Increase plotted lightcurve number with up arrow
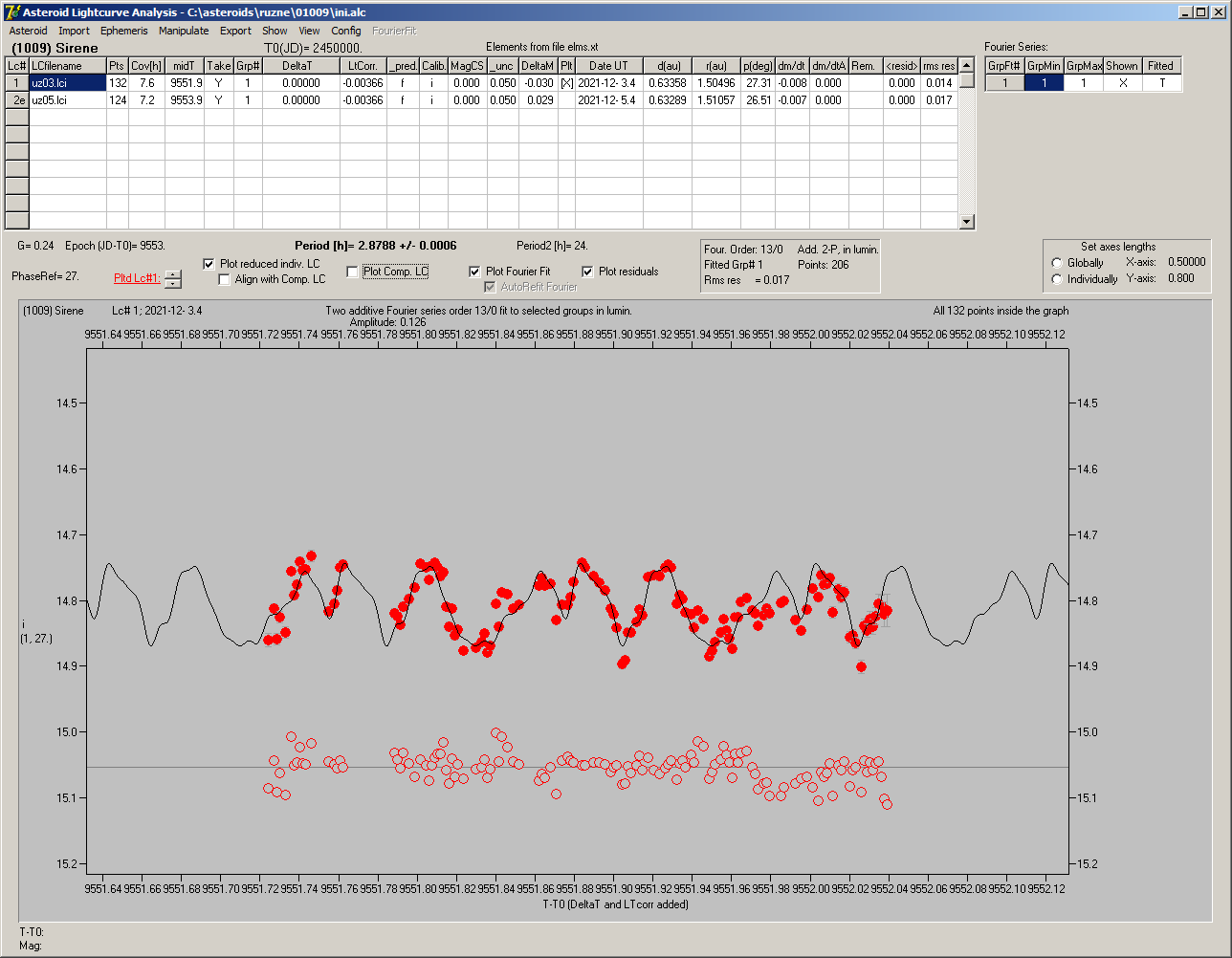This screenshot has width=1232, height=958. click(x=172, y=274)
